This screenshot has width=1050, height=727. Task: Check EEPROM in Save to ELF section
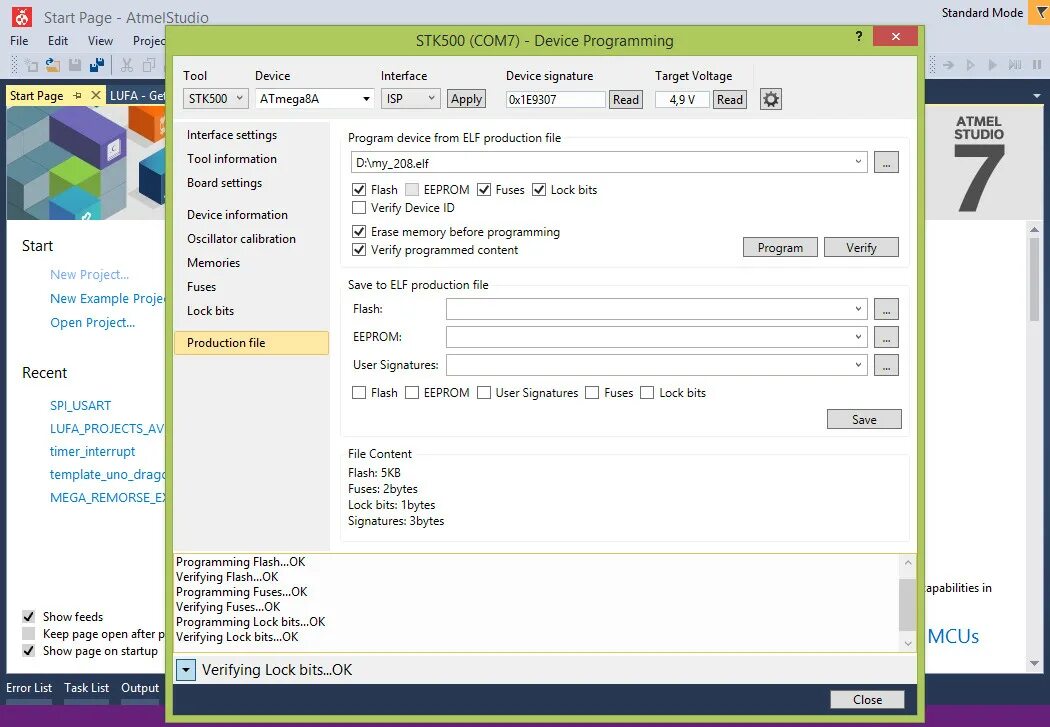412,393
